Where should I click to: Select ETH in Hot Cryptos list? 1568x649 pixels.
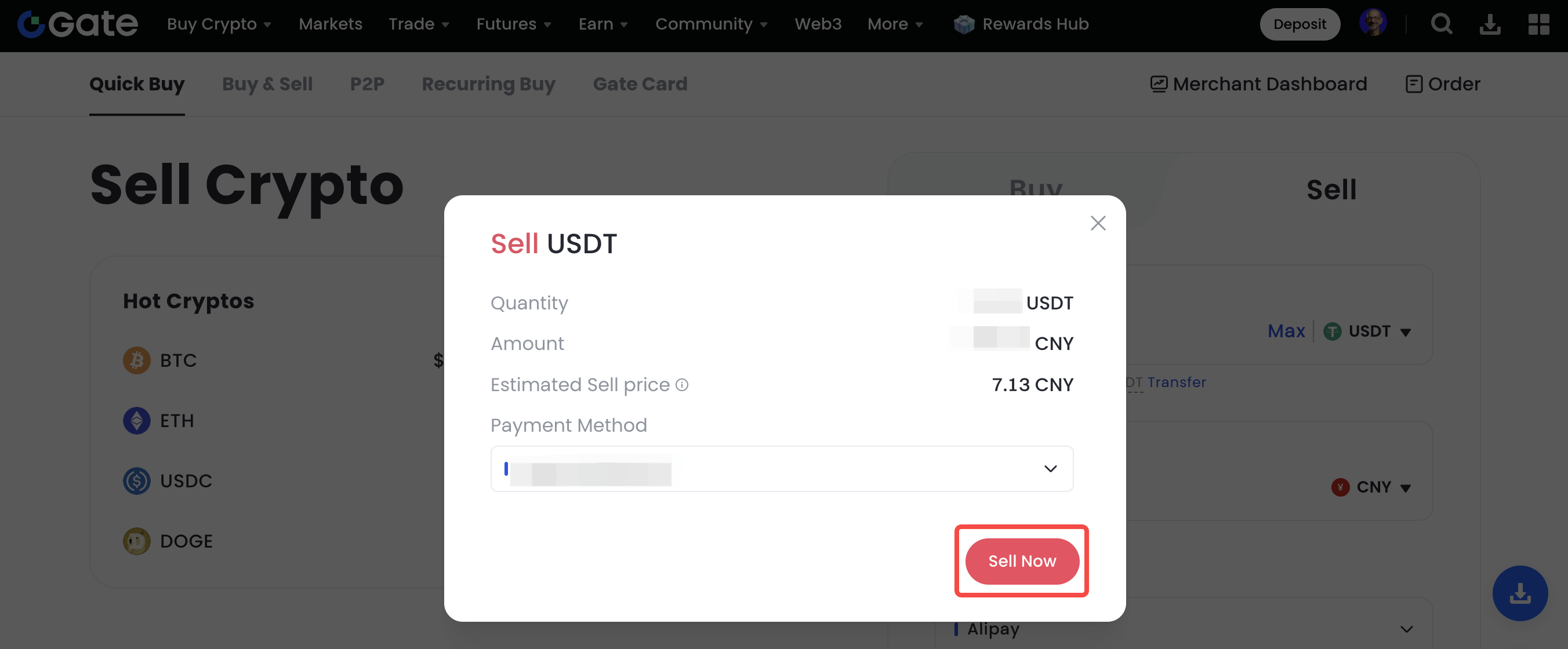point(176,420)
